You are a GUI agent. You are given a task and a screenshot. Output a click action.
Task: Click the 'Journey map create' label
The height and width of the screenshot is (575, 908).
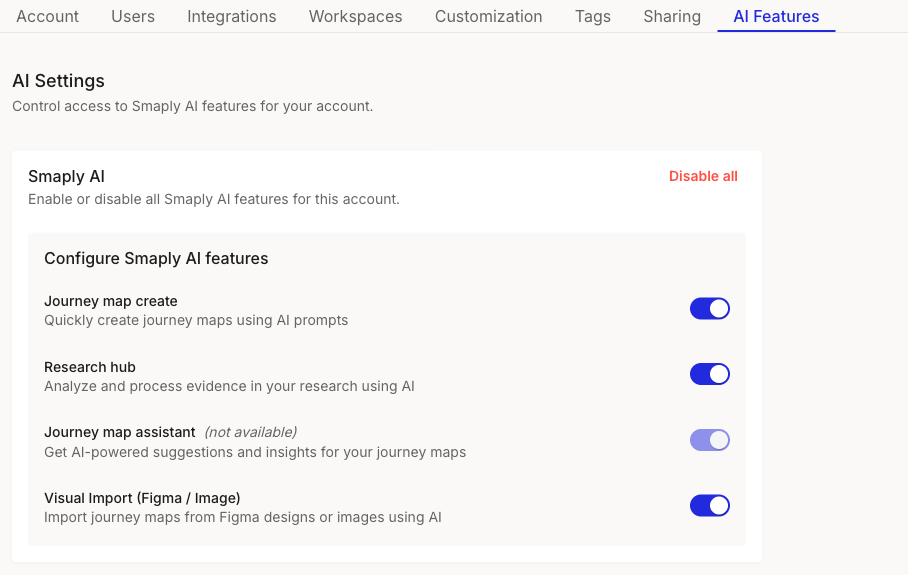(111, 301)
